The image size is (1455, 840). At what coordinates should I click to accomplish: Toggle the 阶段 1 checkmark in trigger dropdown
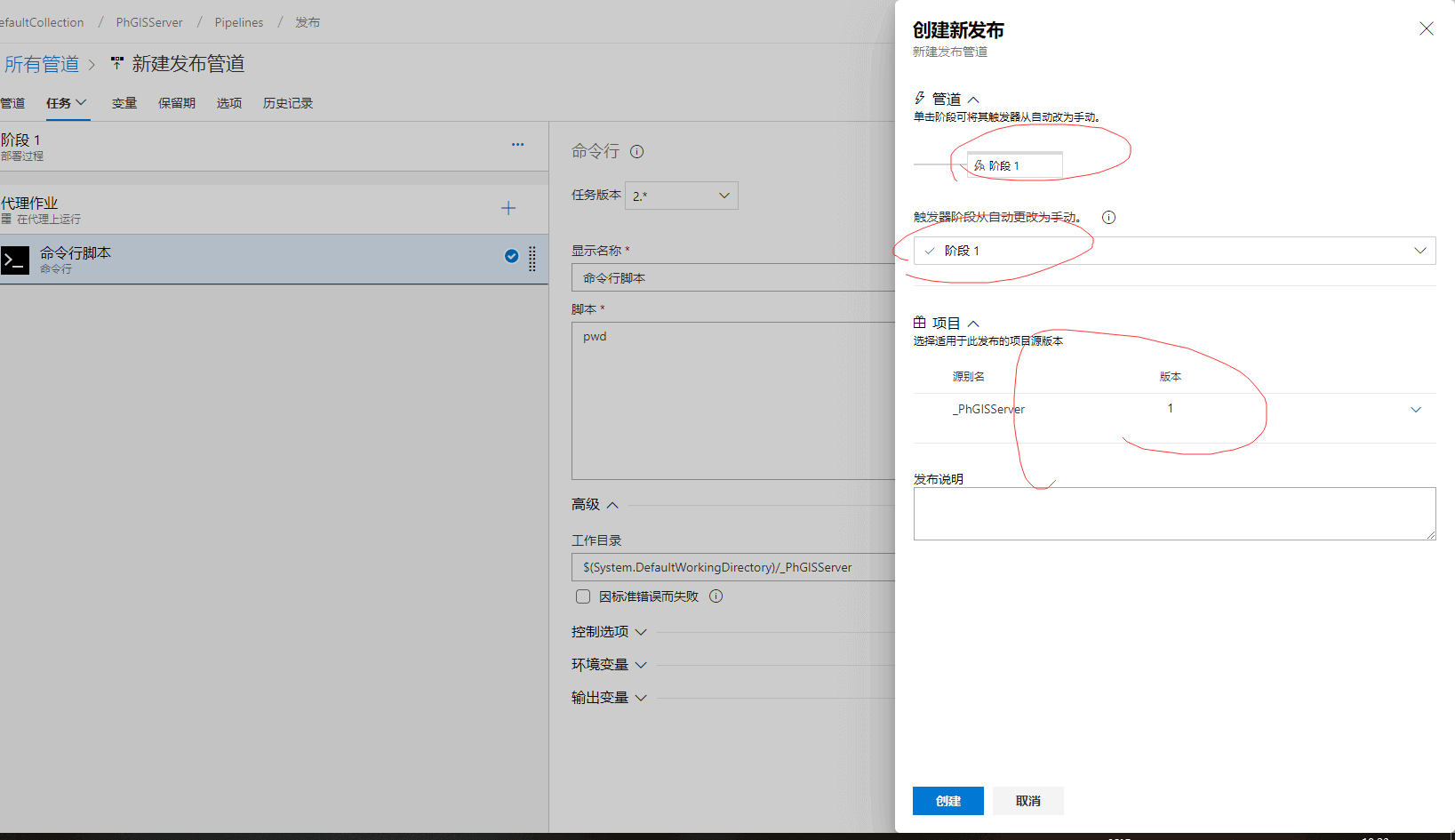[930, 251]
